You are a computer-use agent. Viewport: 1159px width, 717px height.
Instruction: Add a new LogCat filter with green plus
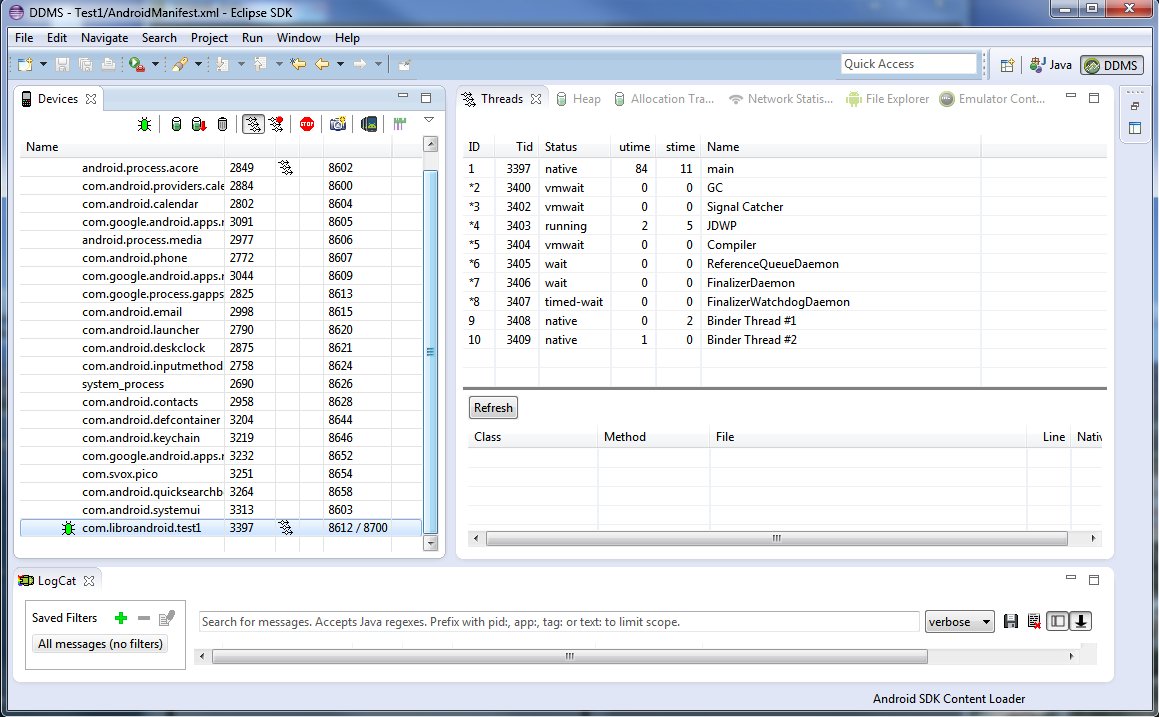coord(121,618)
